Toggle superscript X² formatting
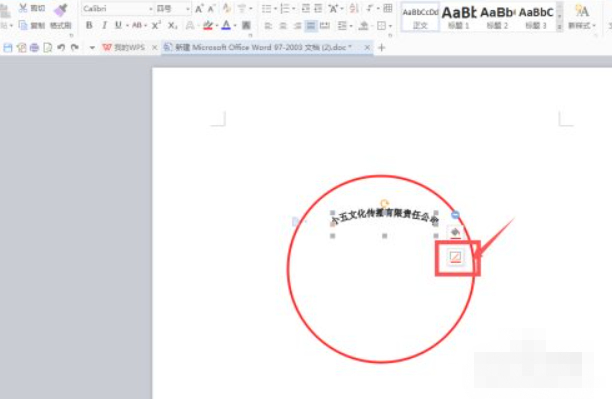612x399 pixels. coord(156,26)
